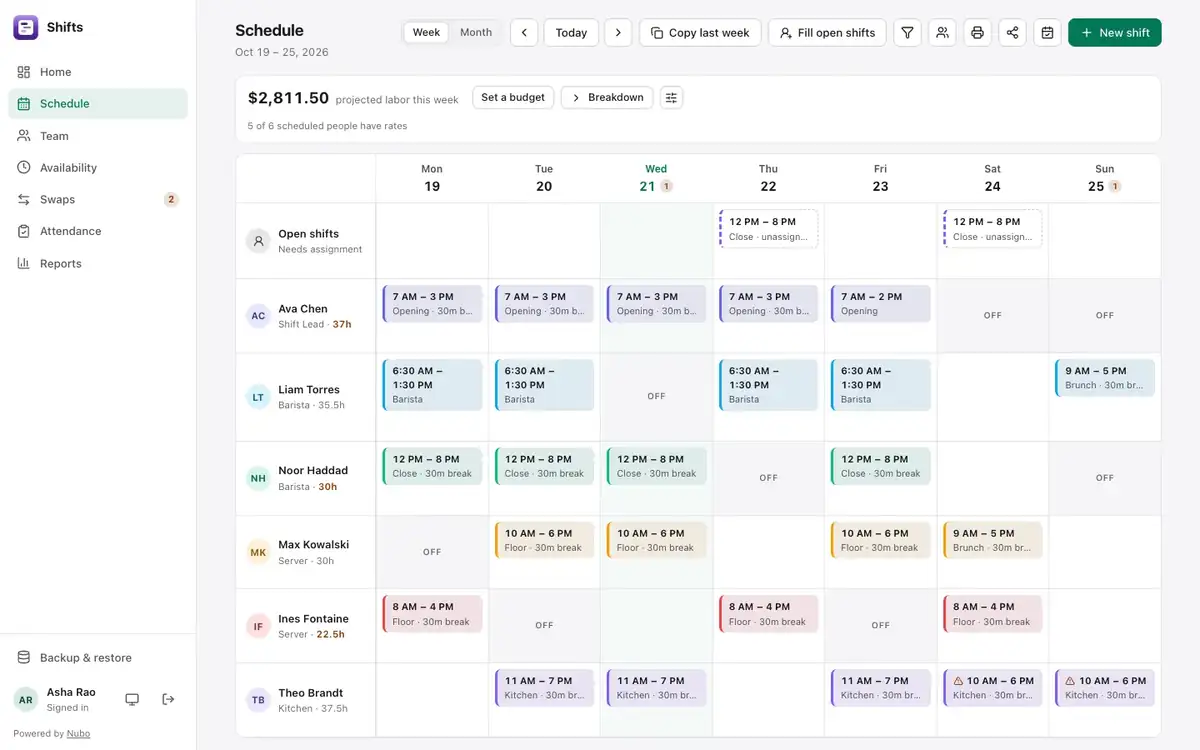
Task: Click the note badge on Wed 21
Action: point(666,186)
